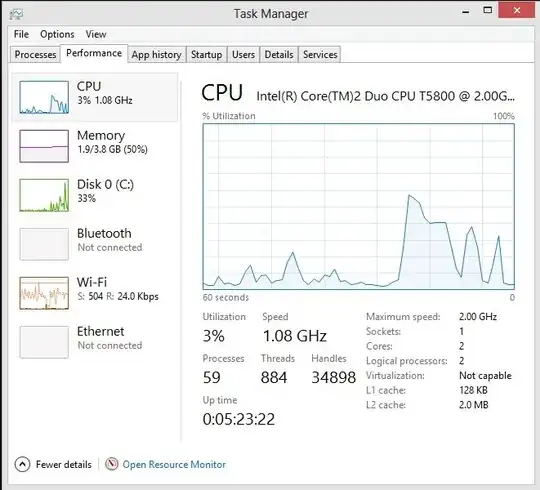The width and height of the screenshot is (540, 490).
Task: Click the Task Manager title bar icon
Action: pos(16,14)
